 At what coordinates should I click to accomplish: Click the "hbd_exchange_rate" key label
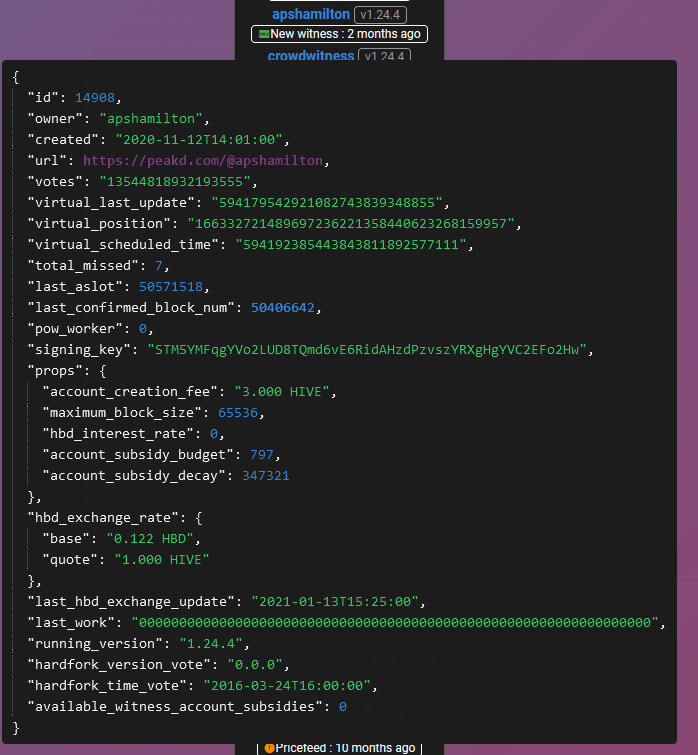(x=103, y=518)
